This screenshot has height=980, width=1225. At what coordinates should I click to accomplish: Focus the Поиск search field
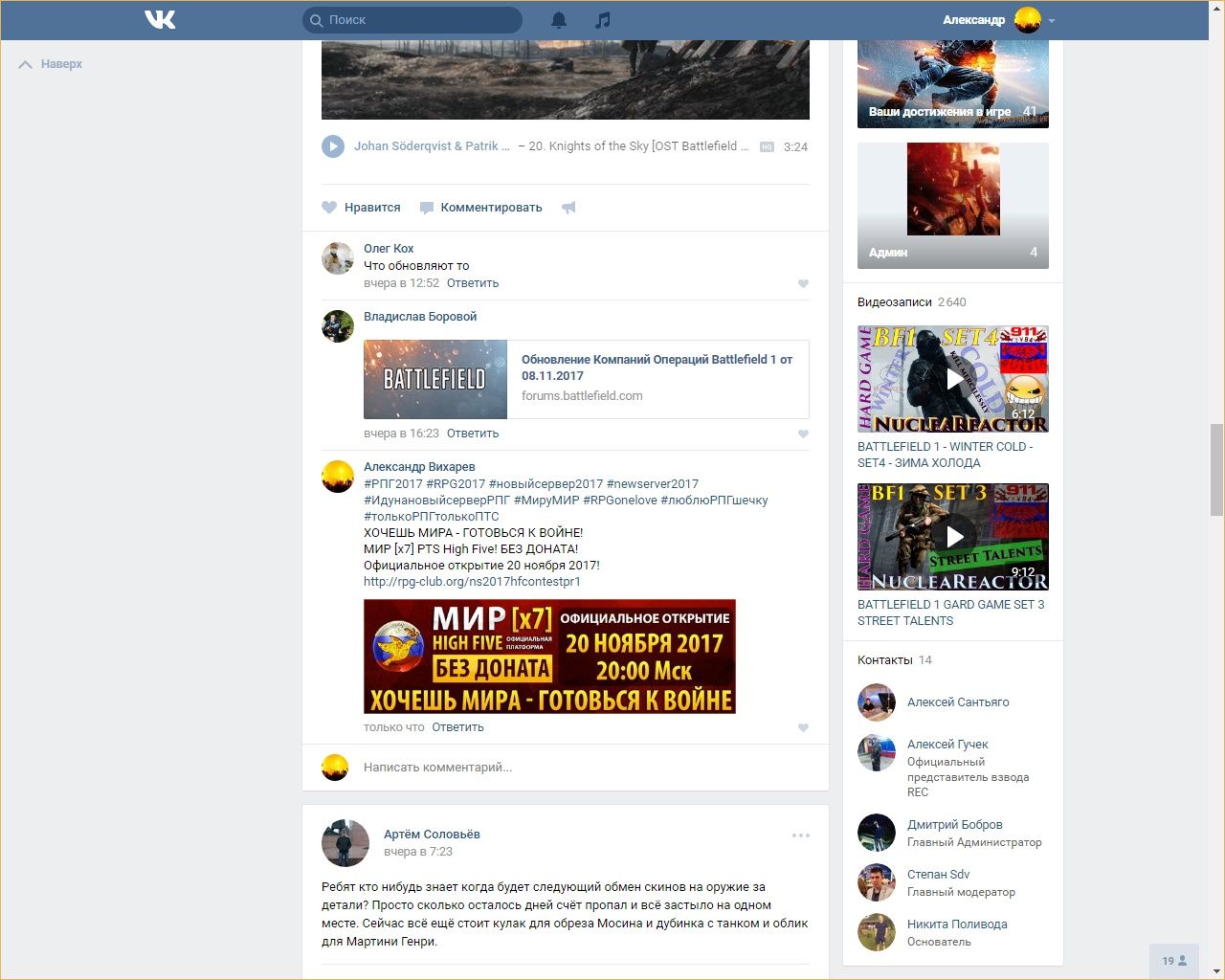tap(412, 20)
